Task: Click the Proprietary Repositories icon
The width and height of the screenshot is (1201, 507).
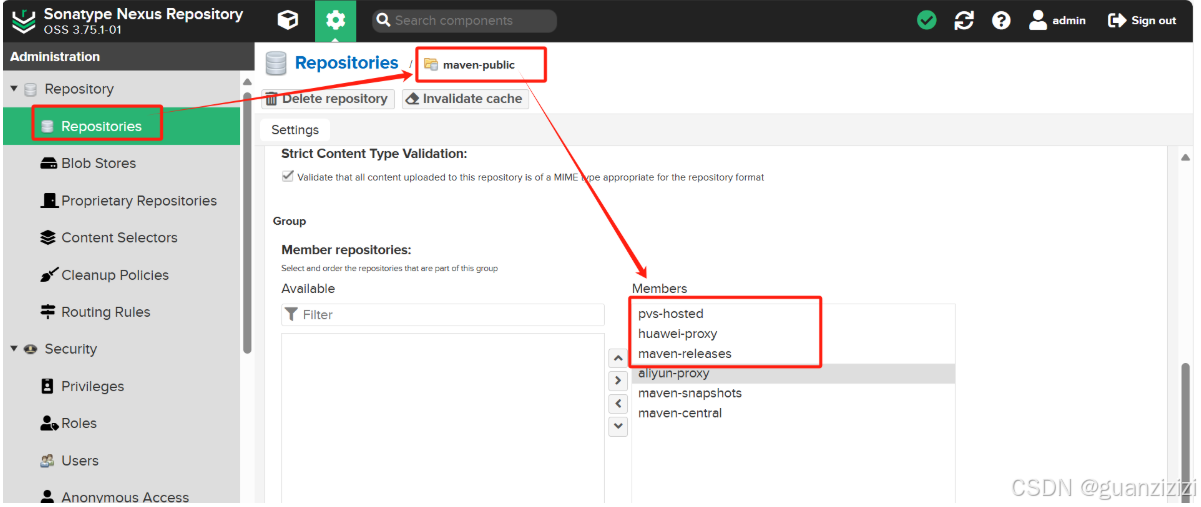Action: tap(49, 200)
